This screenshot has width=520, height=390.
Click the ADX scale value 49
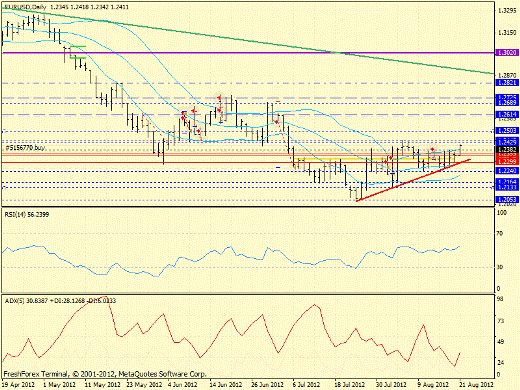click(500, 342)
